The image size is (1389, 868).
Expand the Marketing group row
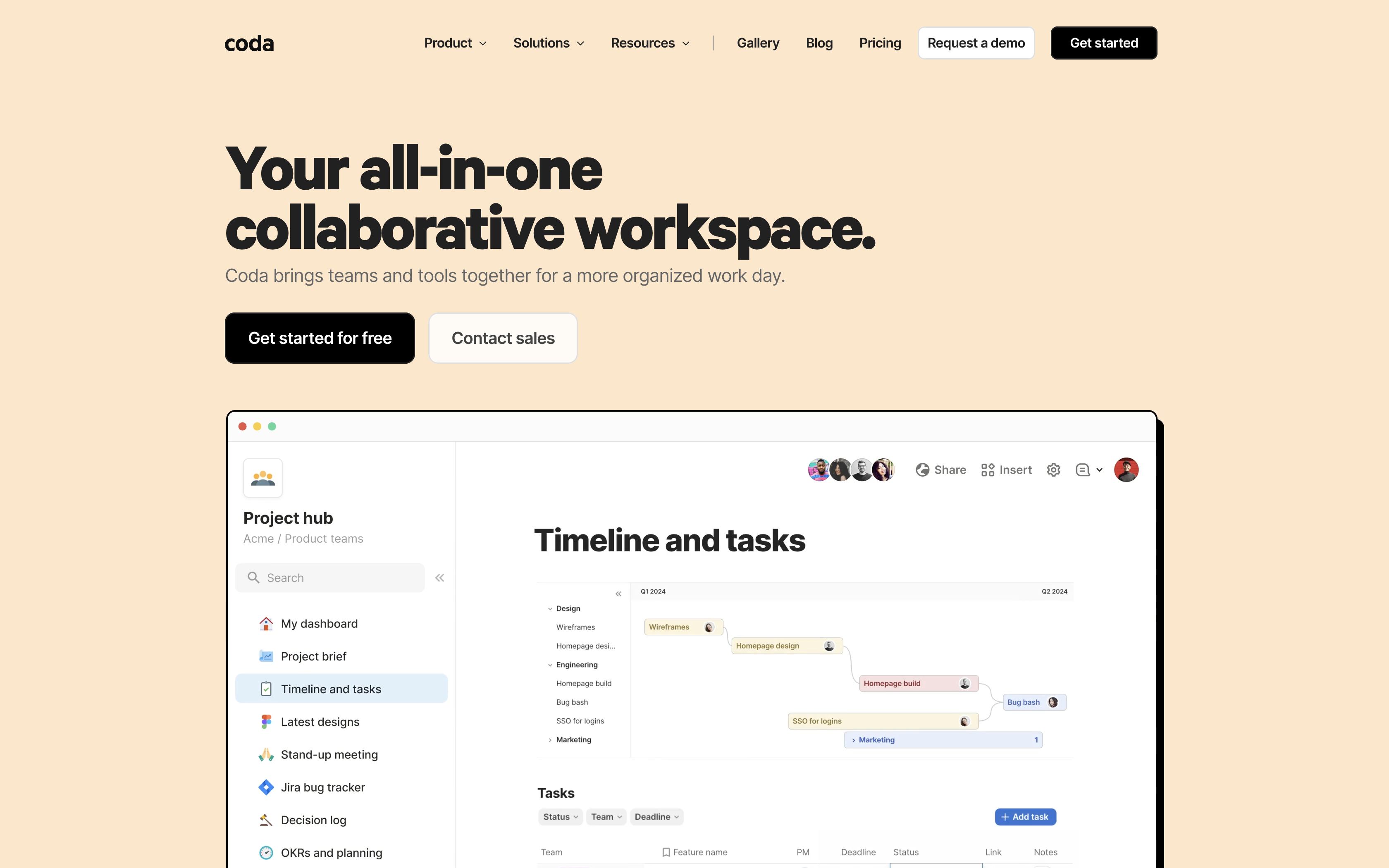click(550, 740)
